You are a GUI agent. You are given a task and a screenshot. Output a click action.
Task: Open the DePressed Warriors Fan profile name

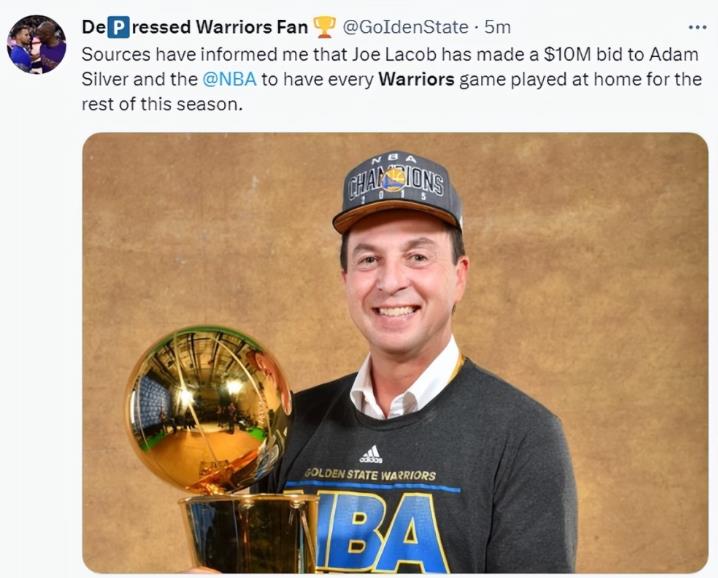(195, 27)
